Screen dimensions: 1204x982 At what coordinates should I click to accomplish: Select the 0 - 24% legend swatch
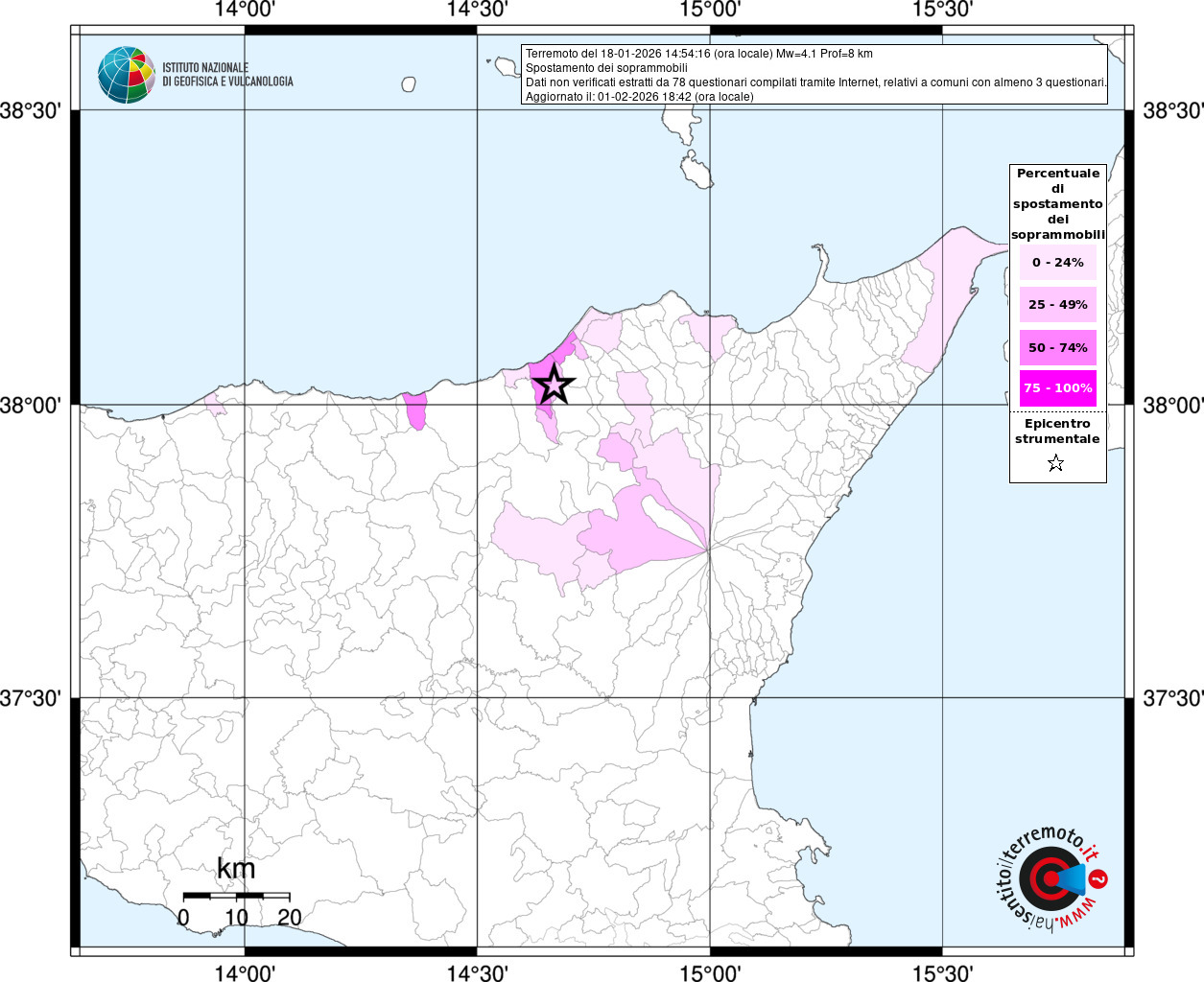pyautogui.click(x=1057, y=263)
